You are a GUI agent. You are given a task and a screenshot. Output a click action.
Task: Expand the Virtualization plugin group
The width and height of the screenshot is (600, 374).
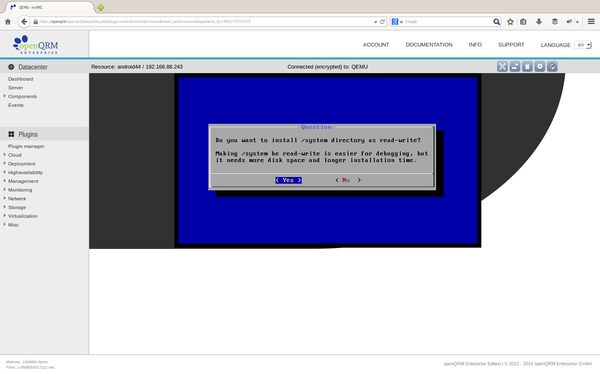click(x=23, y=216)
